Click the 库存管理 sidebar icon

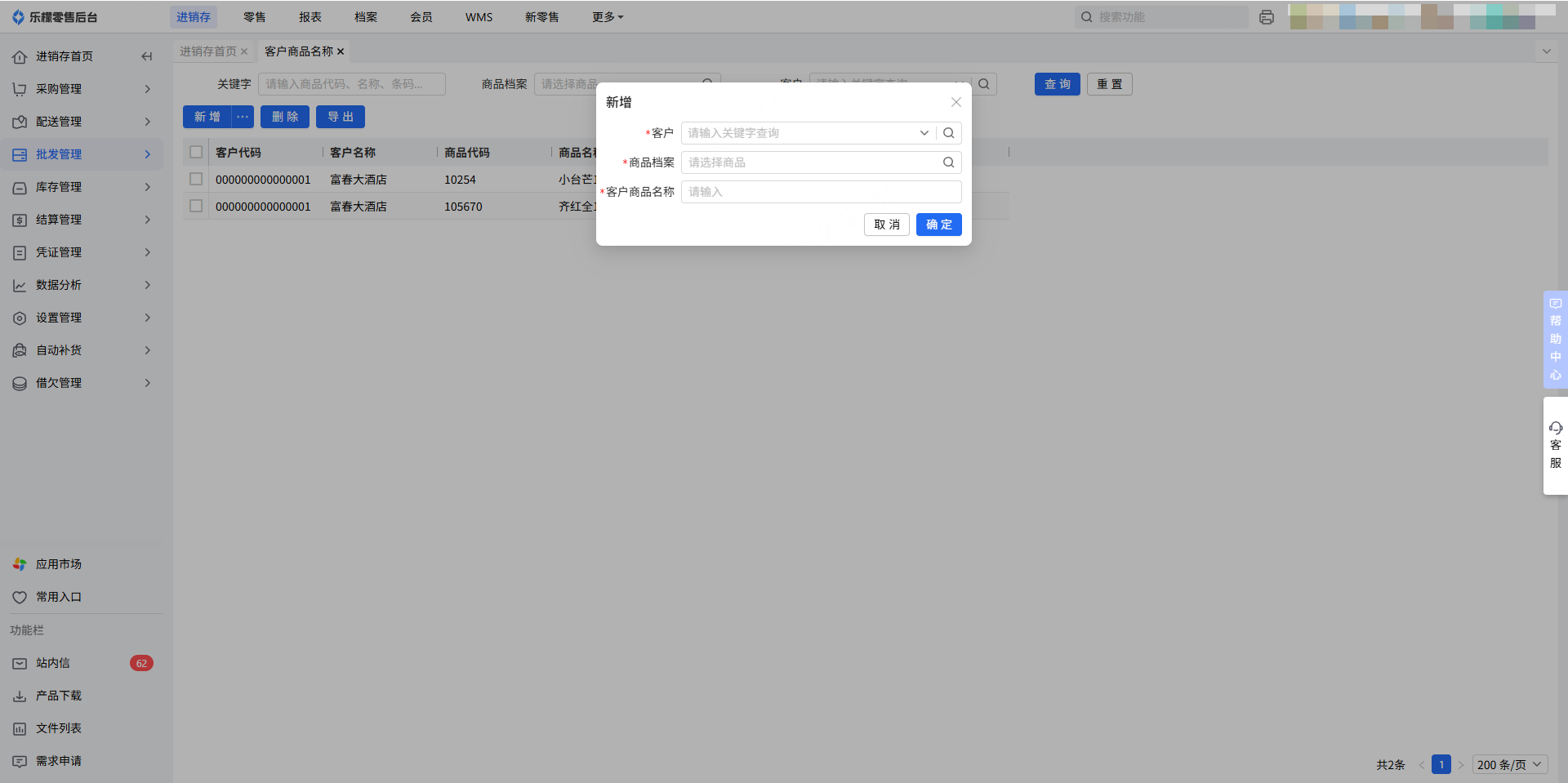[x=20, y=187]
